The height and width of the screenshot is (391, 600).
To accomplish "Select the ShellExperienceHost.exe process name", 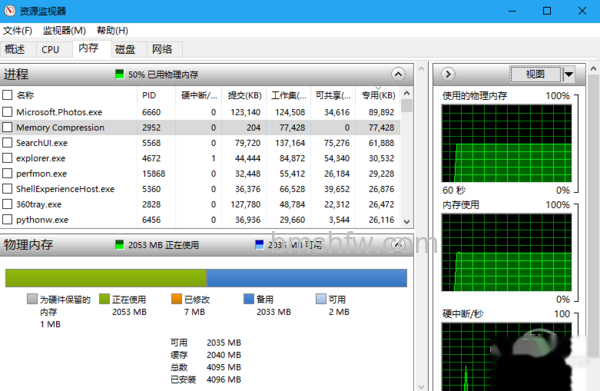I will click(x=65, y=189).
